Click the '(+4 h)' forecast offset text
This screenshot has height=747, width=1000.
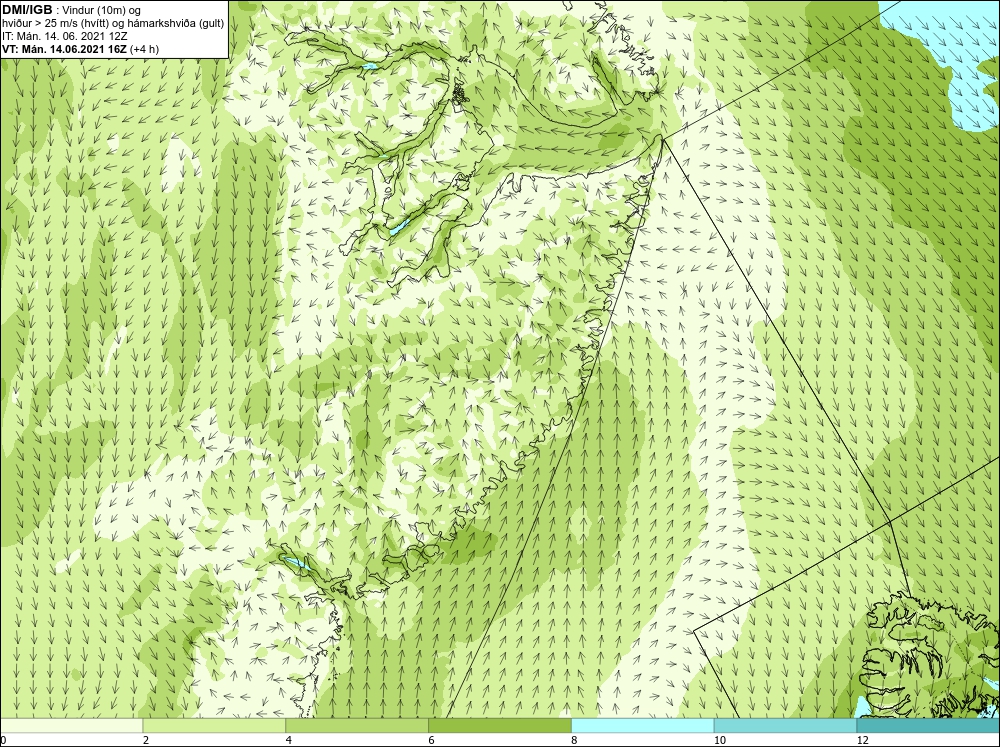(144, 49)
